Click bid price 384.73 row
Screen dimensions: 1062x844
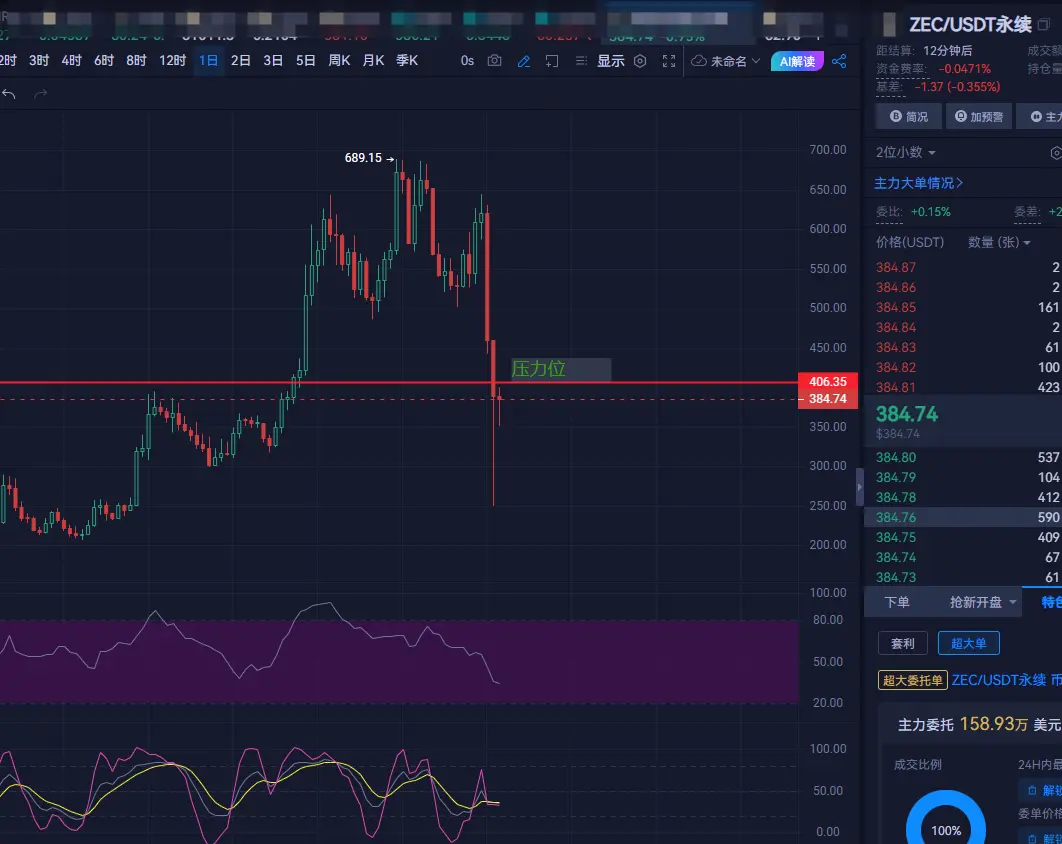pos(962,578)
